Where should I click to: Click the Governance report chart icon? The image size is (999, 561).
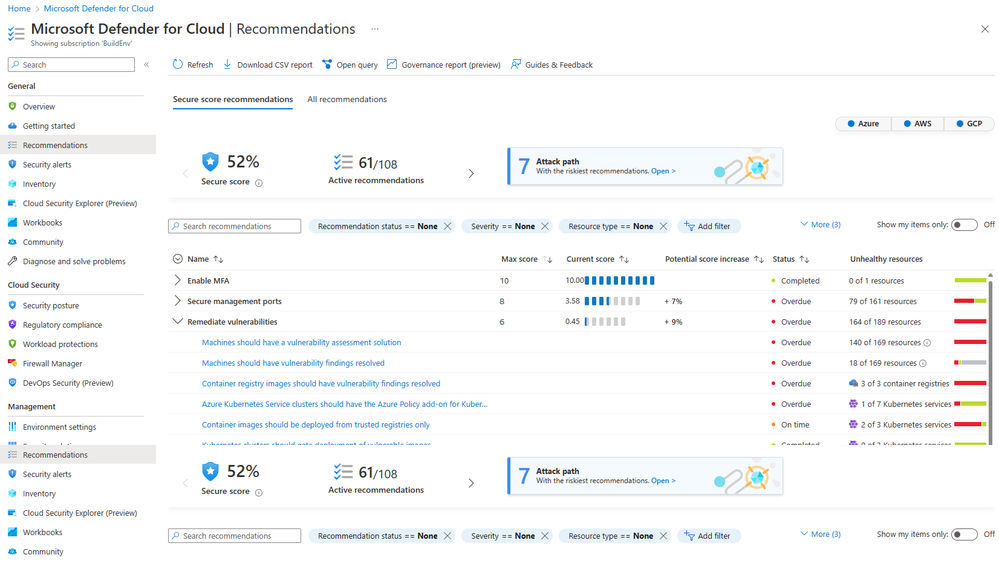392,64
